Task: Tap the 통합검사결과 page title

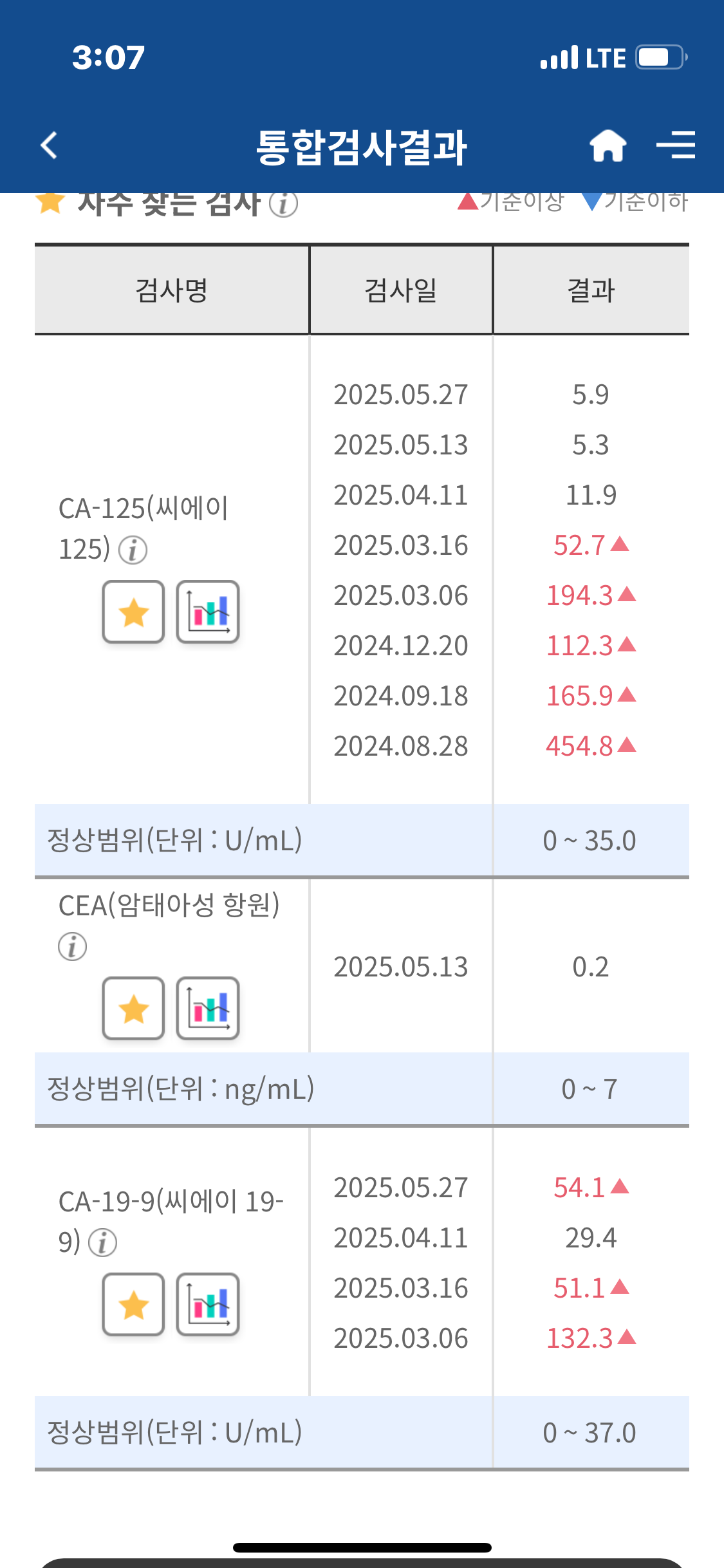Action: pyautogui.click(x=362, y=147)
